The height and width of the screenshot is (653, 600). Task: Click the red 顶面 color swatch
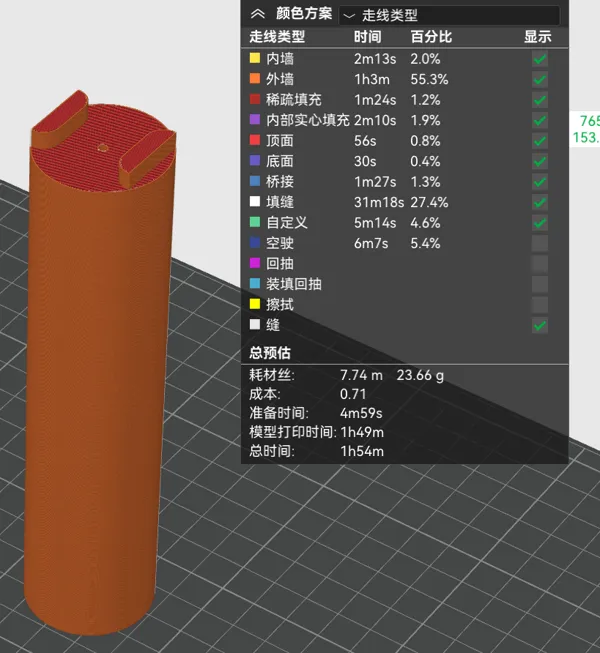(255, 140)
